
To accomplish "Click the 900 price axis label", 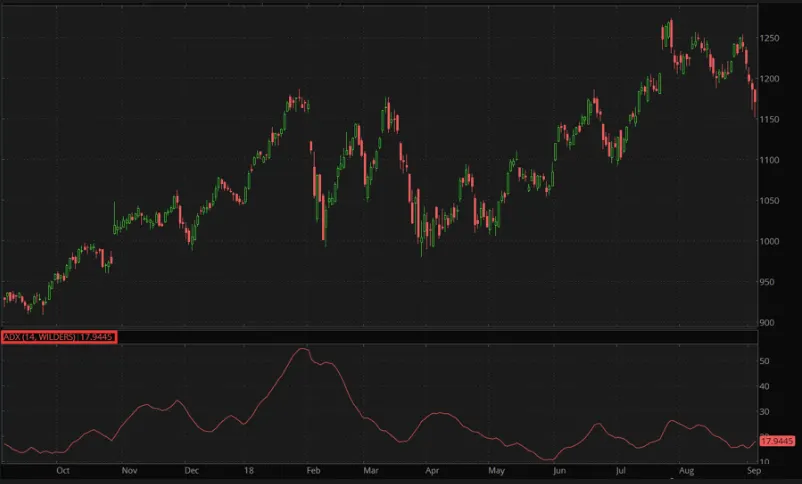I will 767,323.
